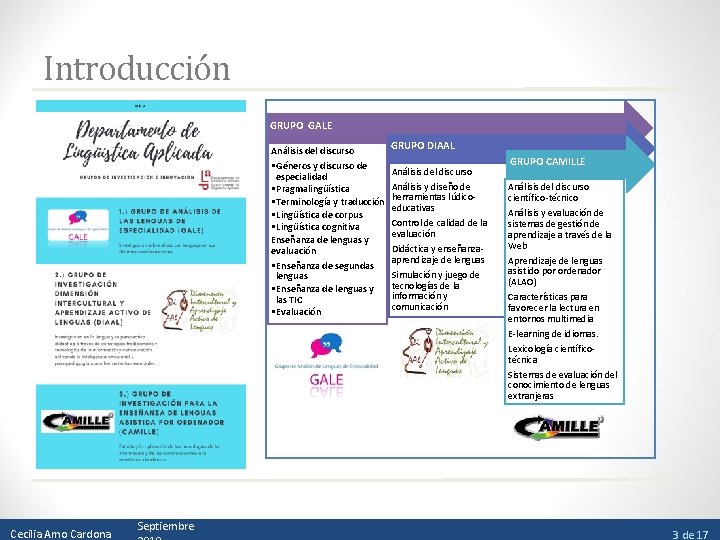Click 'Análisis y diseño de herramientas lúdico-educativas'
Viewport: 720px width, 540px height.
point(433,197)
